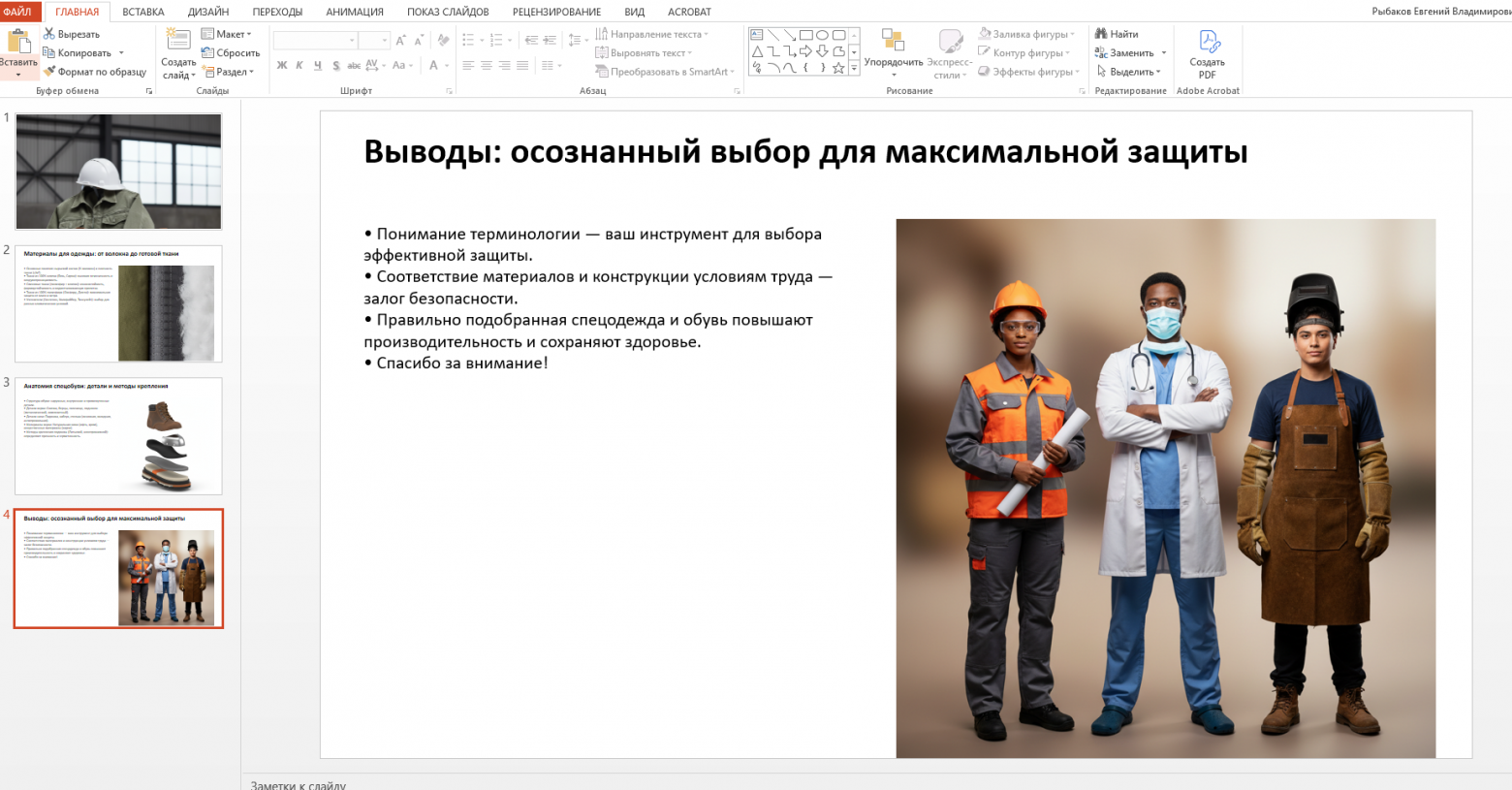Toggle numbered list formatting on
This screenshot has height=790, width=1512.
click(x=496, y=40)
